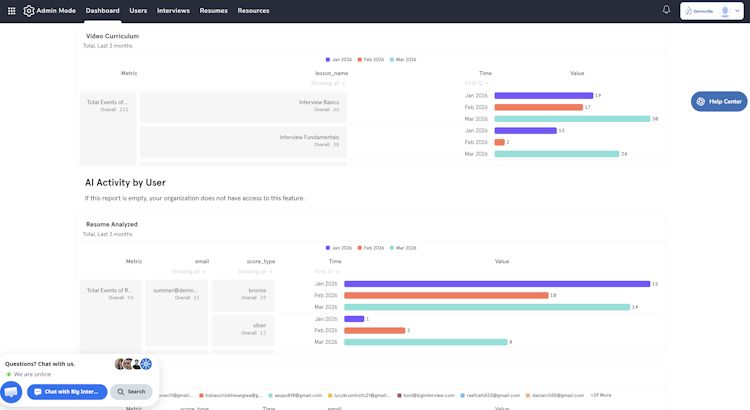The width and height of the screenshot is (750, 410).
Task: Select the bronze score type cell
Action: (243, 295)
